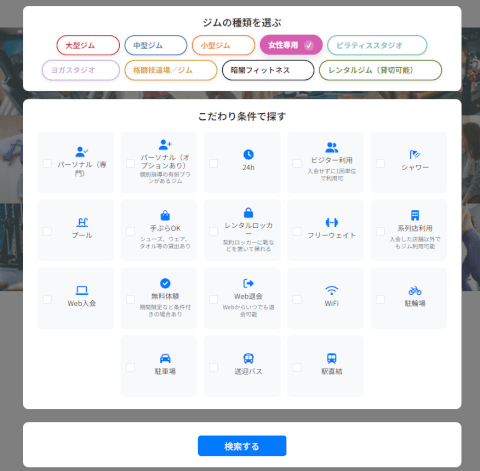Tick the 駐車場 checkbox
The height and width of the screenshot is (471, 480).
(130, 367)
